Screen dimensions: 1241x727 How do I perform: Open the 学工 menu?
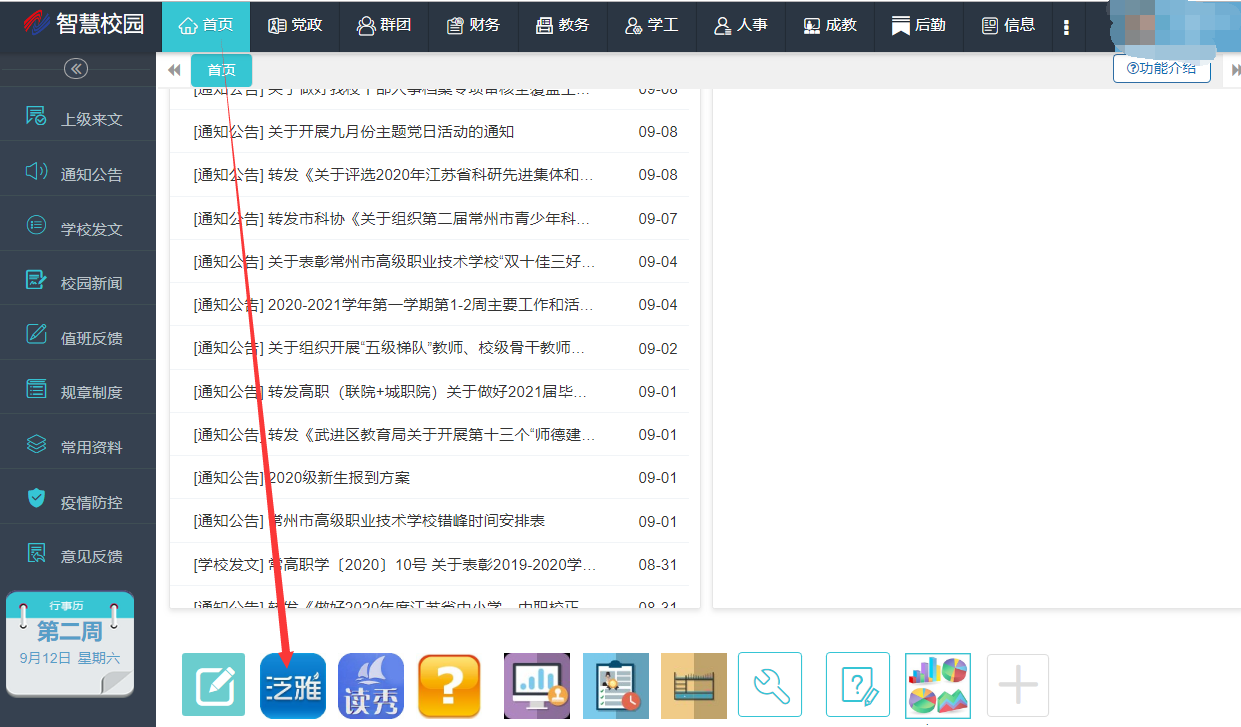pyautogui.click(x=652, y=26)
